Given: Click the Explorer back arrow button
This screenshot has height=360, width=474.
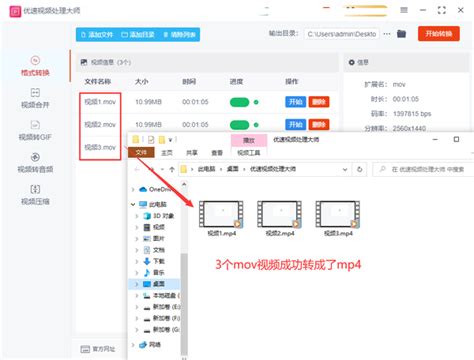Looking at the screenshot, I should pos(137,169).
